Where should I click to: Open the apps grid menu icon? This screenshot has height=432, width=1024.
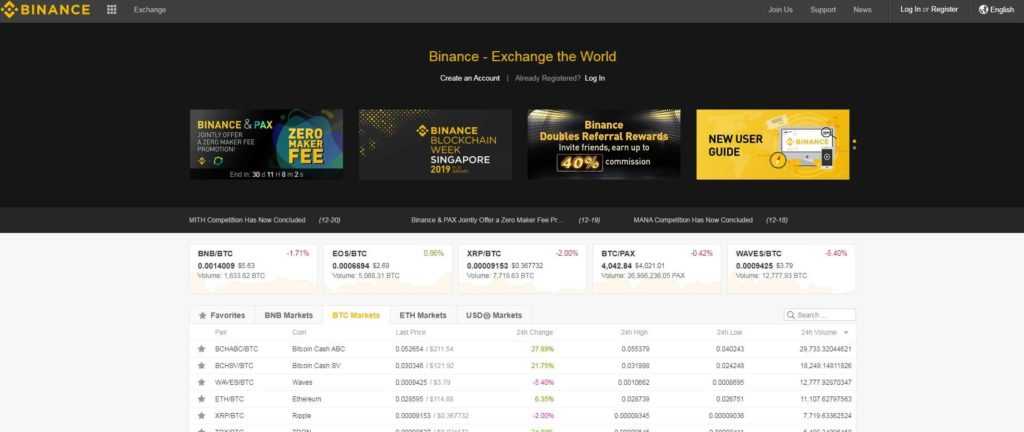point(111,10)
